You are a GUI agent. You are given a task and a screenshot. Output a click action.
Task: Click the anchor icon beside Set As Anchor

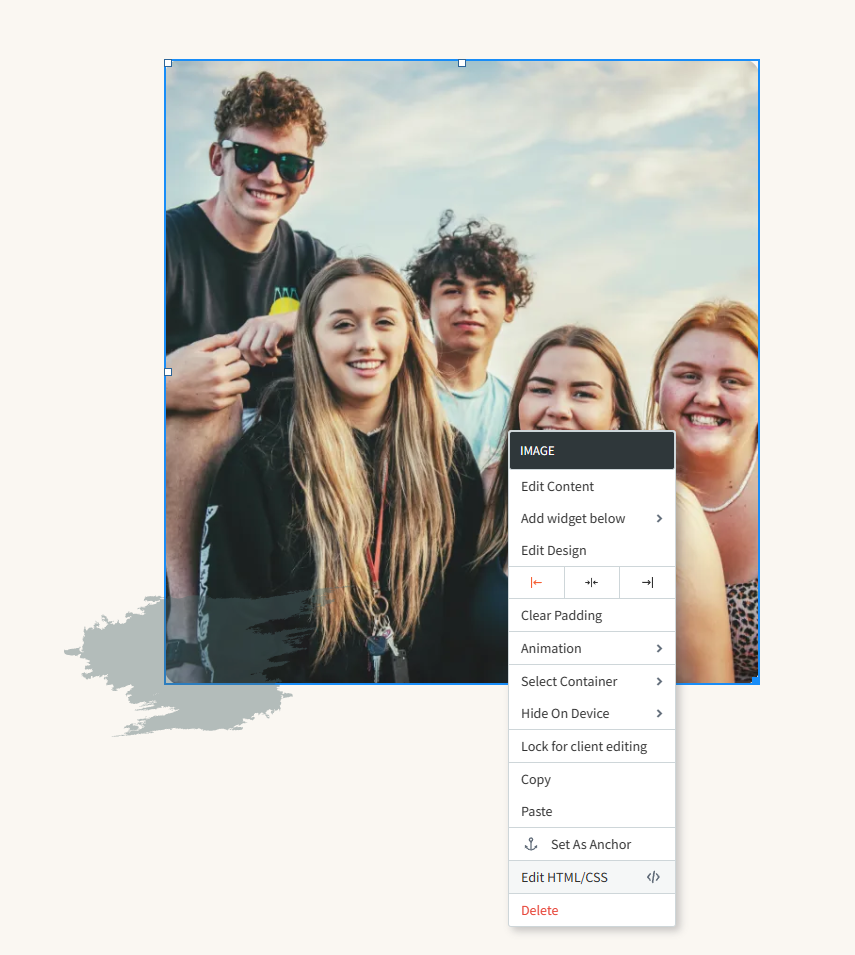click(x=531, y=843)
